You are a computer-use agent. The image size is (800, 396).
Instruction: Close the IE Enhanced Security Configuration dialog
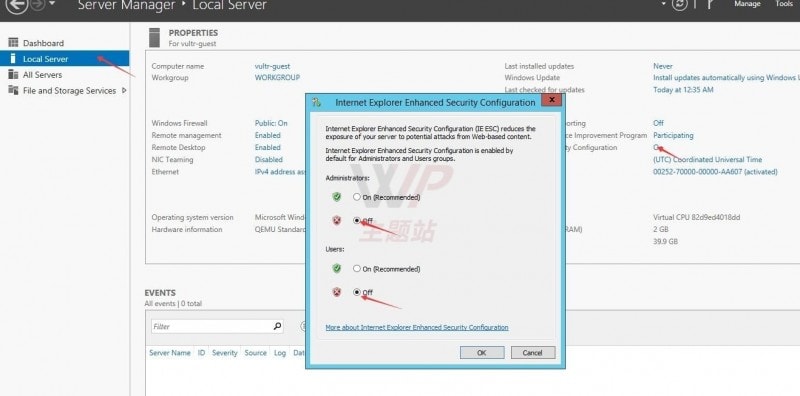552,100
